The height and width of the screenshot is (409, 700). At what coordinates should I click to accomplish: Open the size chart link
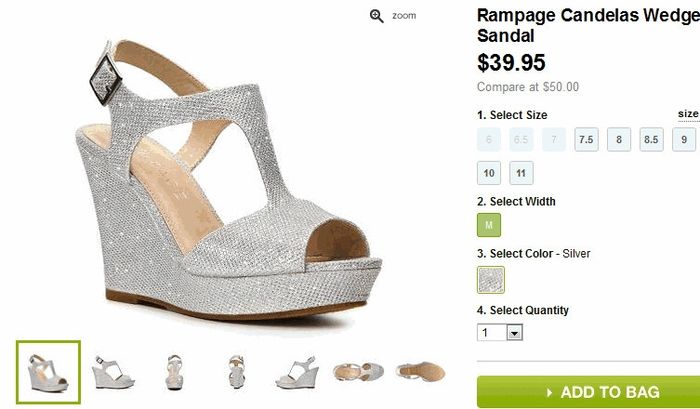pos(688,114)
